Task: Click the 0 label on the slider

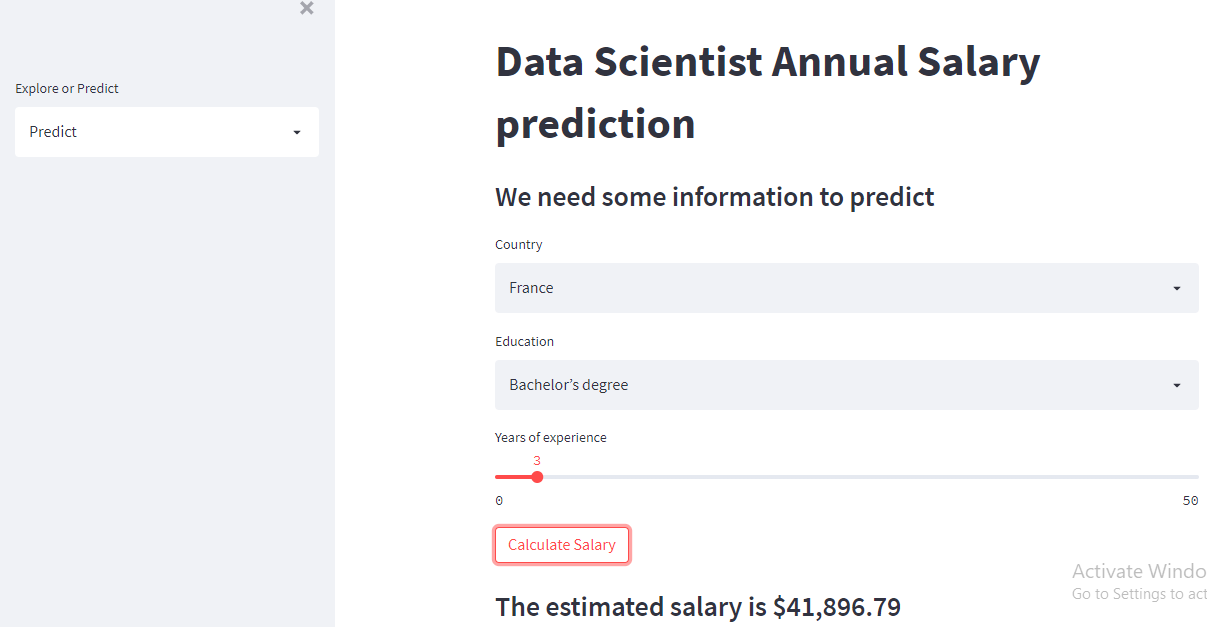Action: tap(499, 500)
